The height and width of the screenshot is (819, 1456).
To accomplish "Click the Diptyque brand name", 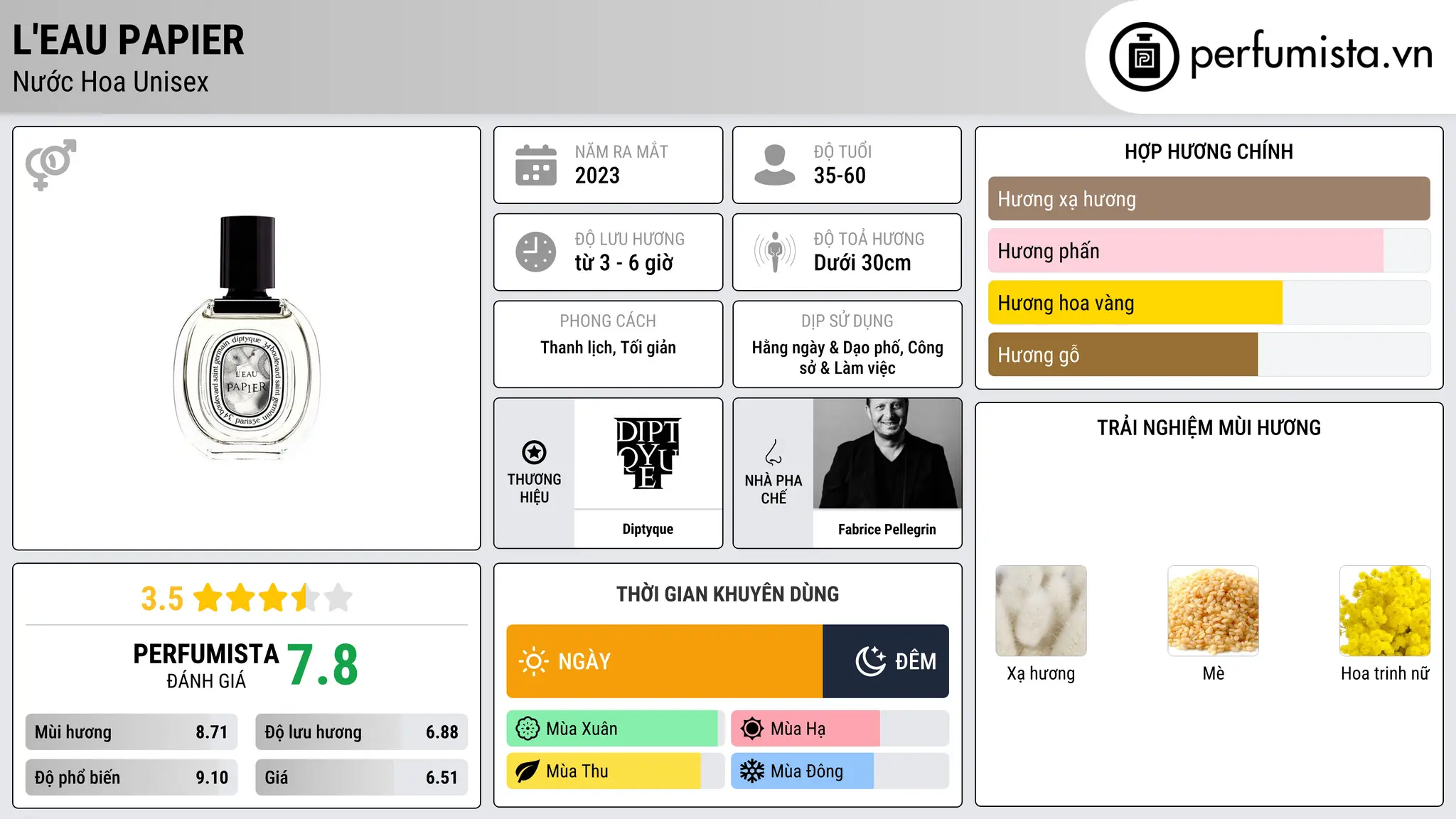I will click(x=648, y=529).
